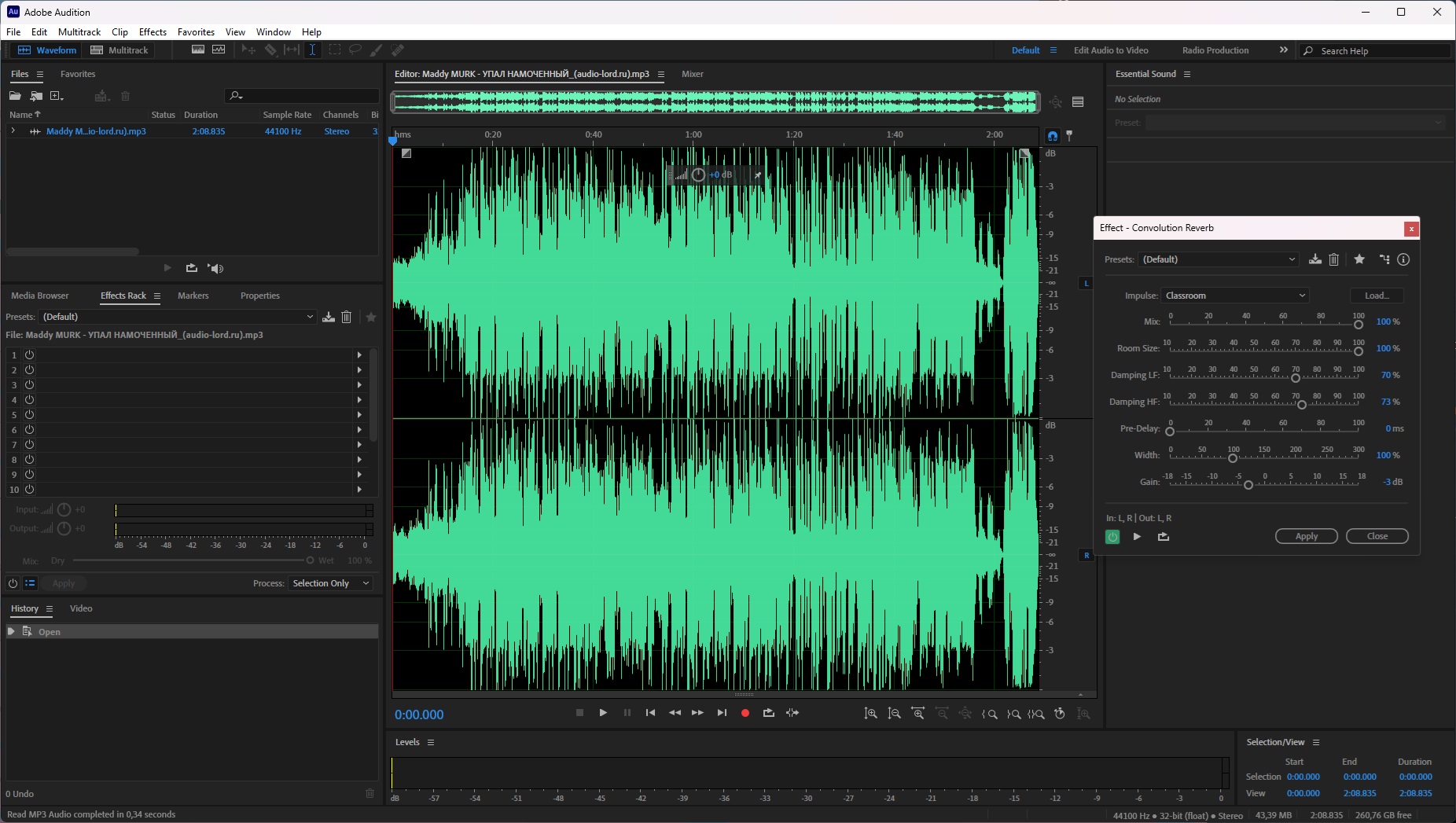Image resolution: width=1456 pixels, height=823 pixels.
Task: Save the Convolution Reverb preset
Action: coord(1314,259)
